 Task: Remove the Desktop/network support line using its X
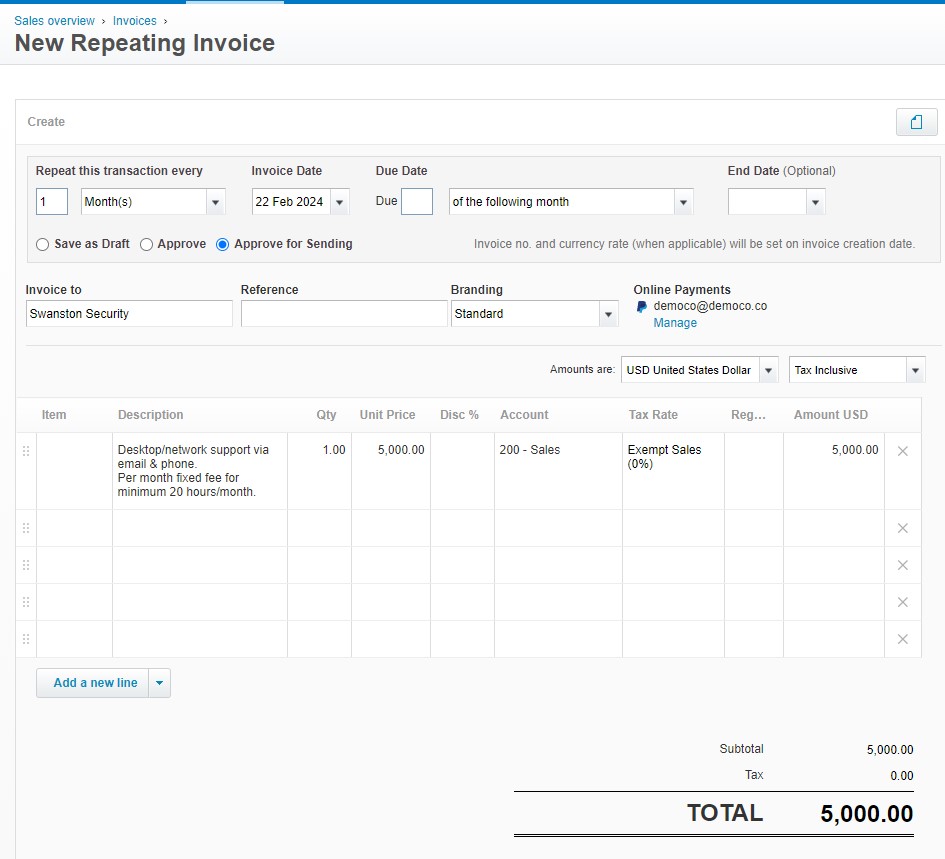pyautogui.click(x=903, y=451)
